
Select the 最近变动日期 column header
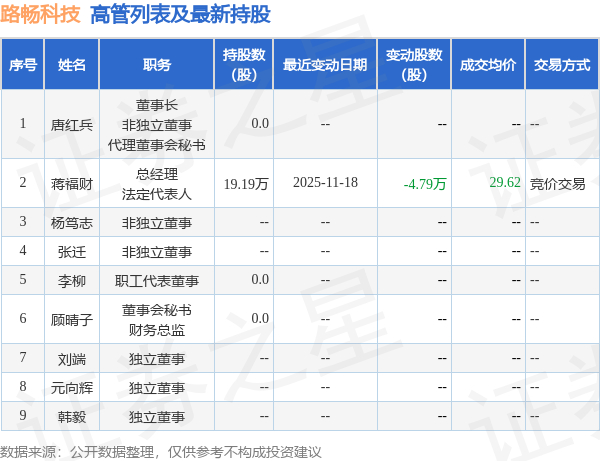(x=325, y=65)
